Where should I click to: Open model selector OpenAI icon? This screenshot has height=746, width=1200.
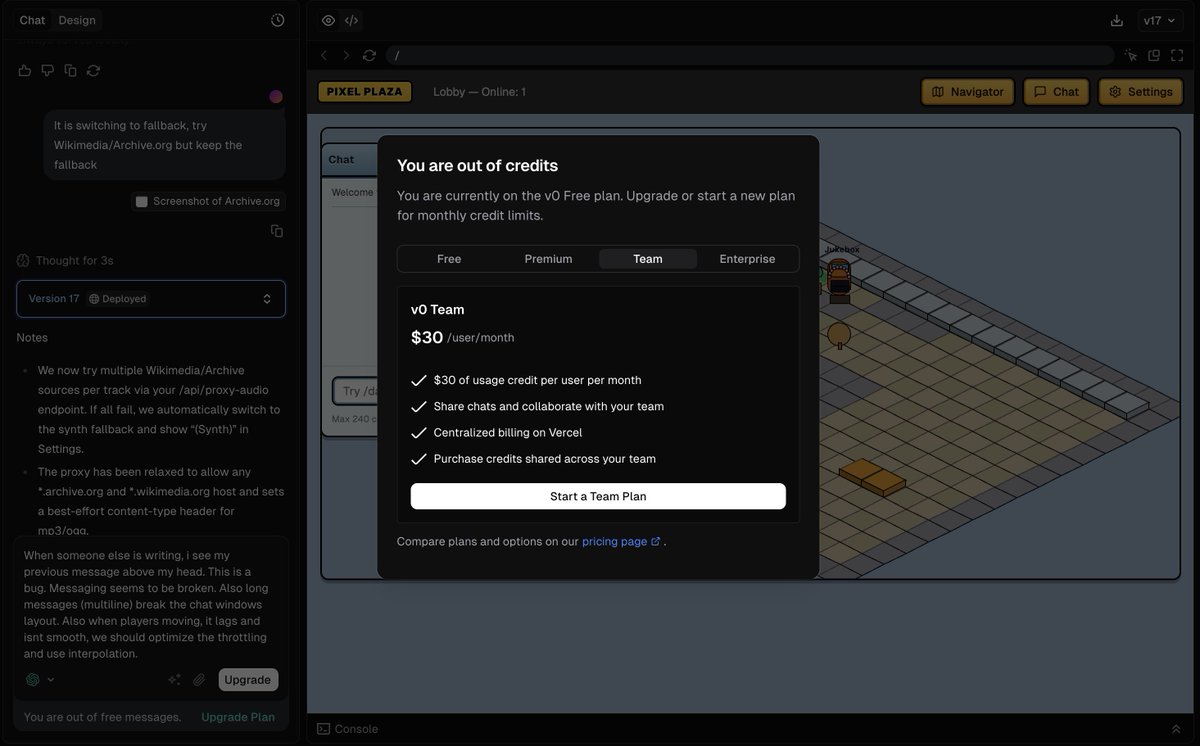40,679
